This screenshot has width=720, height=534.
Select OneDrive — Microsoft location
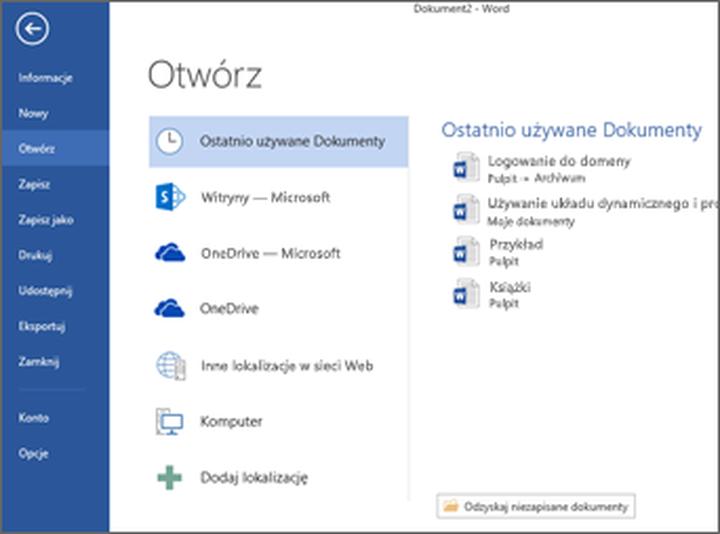[270, 253]
